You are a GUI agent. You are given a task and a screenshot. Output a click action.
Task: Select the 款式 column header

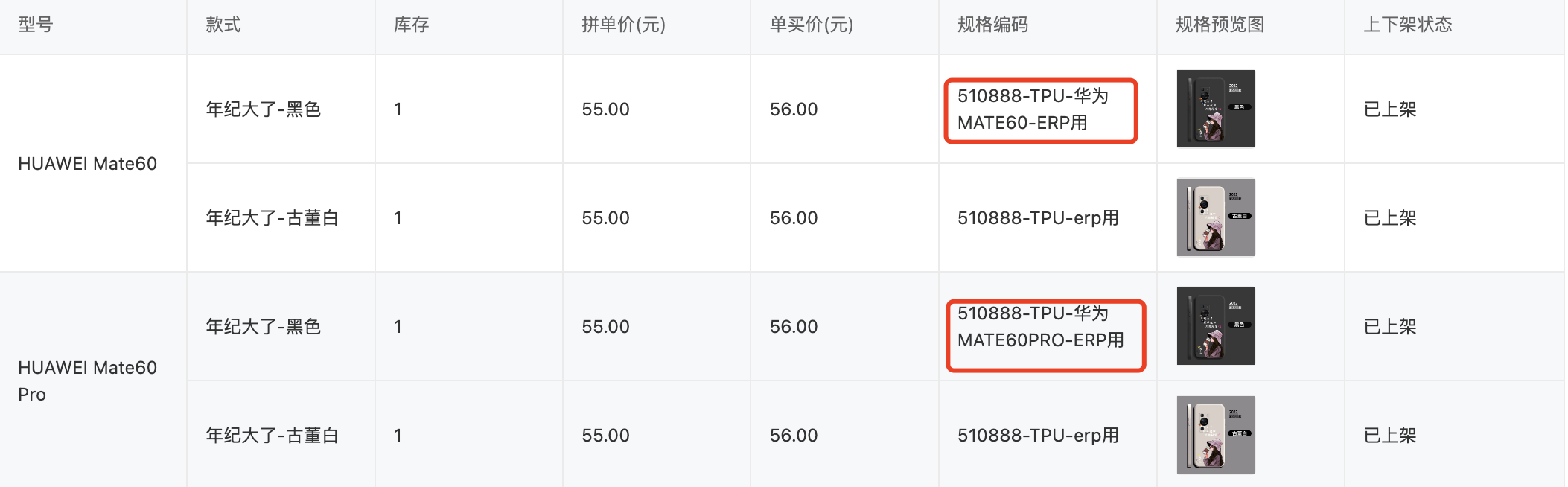point(223,25)
